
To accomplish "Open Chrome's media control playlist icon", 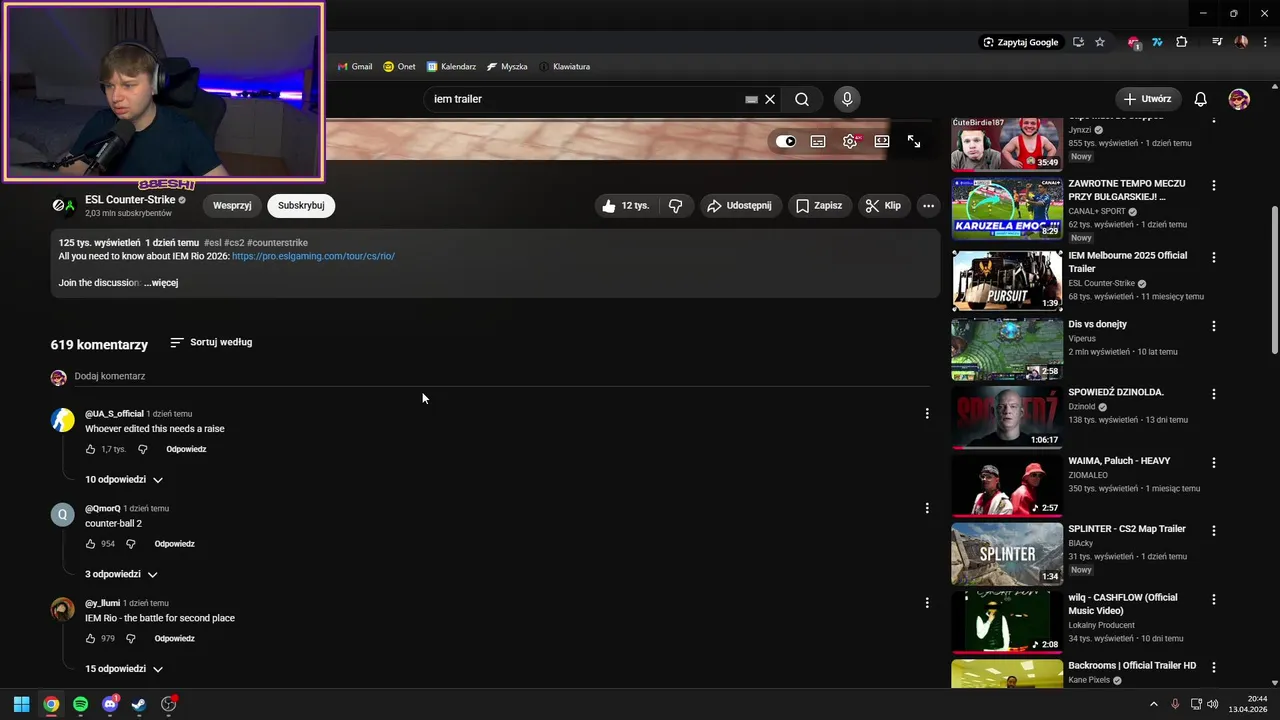I will 1217,42.
